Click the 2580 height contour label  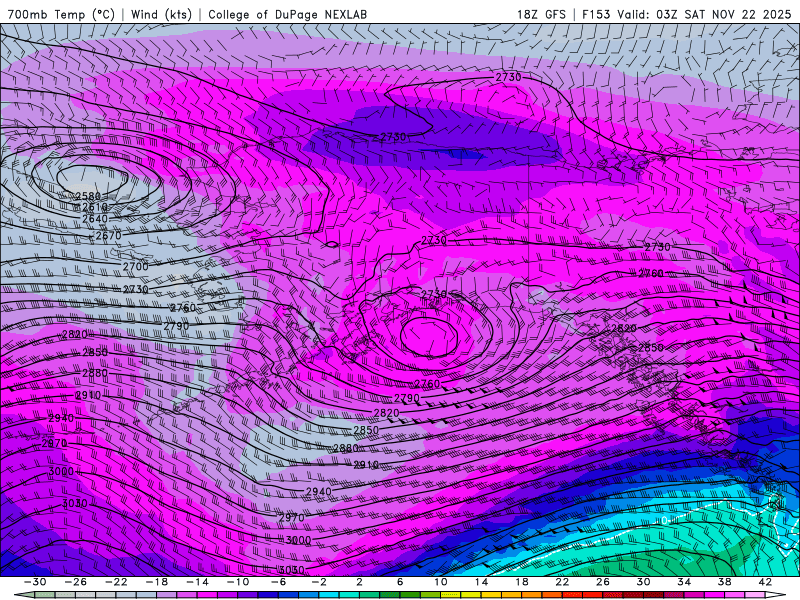(x=88, y=196)
